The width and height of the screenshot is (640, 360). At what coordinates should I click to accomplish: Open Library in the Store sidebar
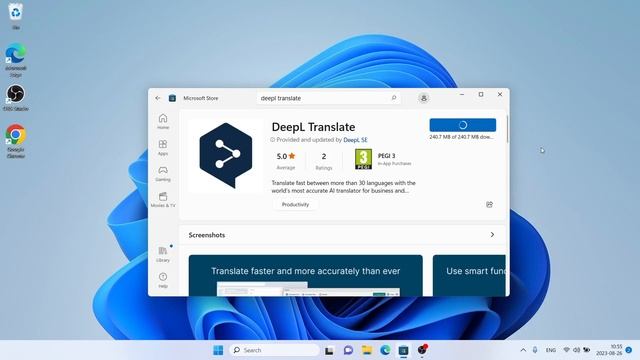tap(163, 254)
